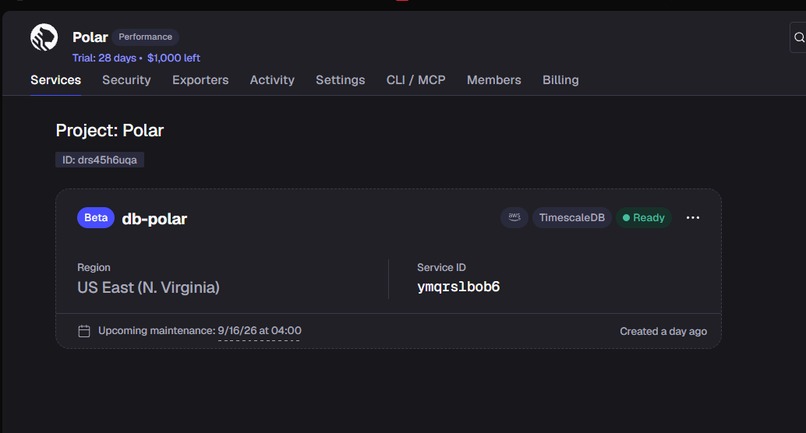Open the Exporters tab
Image resolution: width=806 pixels, height=433 pixels.
coord(200,80)
